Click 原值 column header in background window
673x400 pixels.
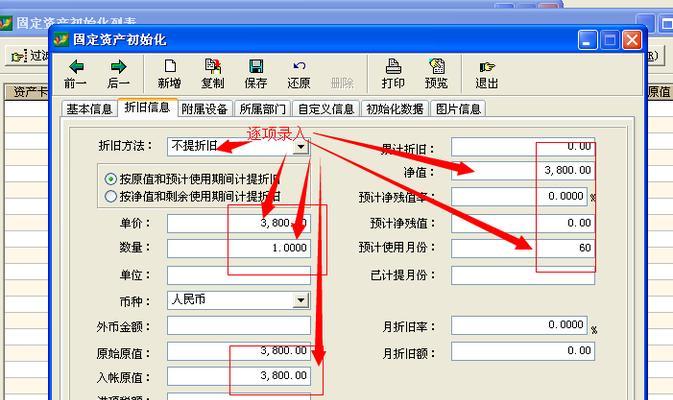click(x=660, y=92)
